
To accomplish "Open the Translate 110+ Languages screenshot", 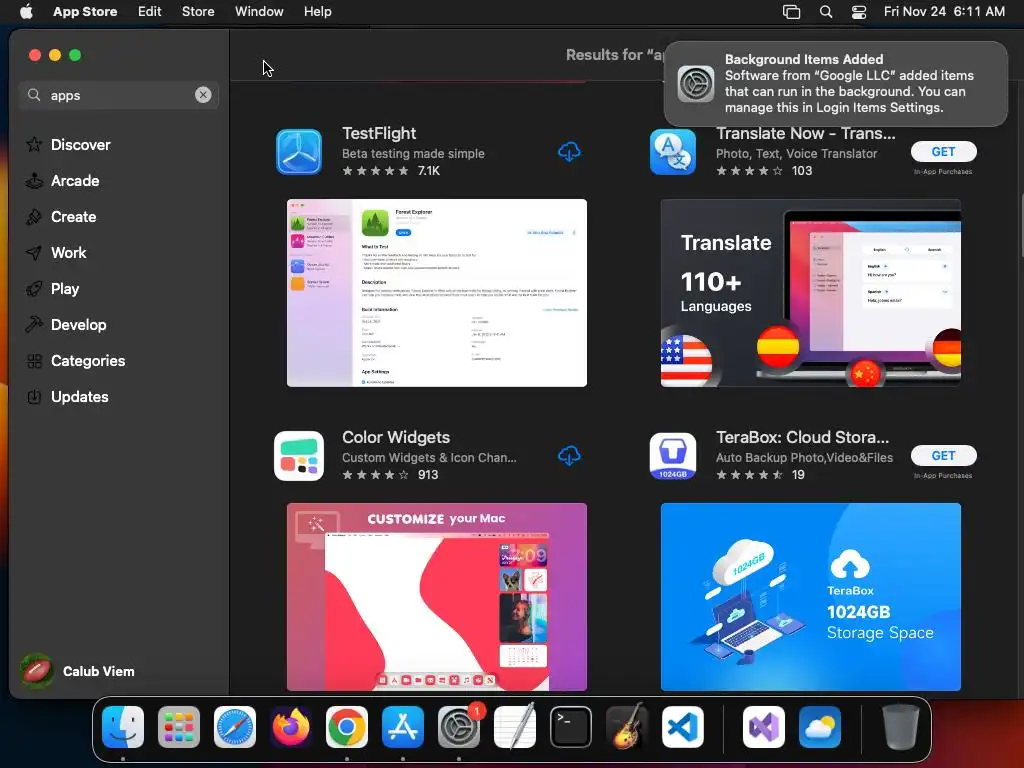I will pos(810,293).
